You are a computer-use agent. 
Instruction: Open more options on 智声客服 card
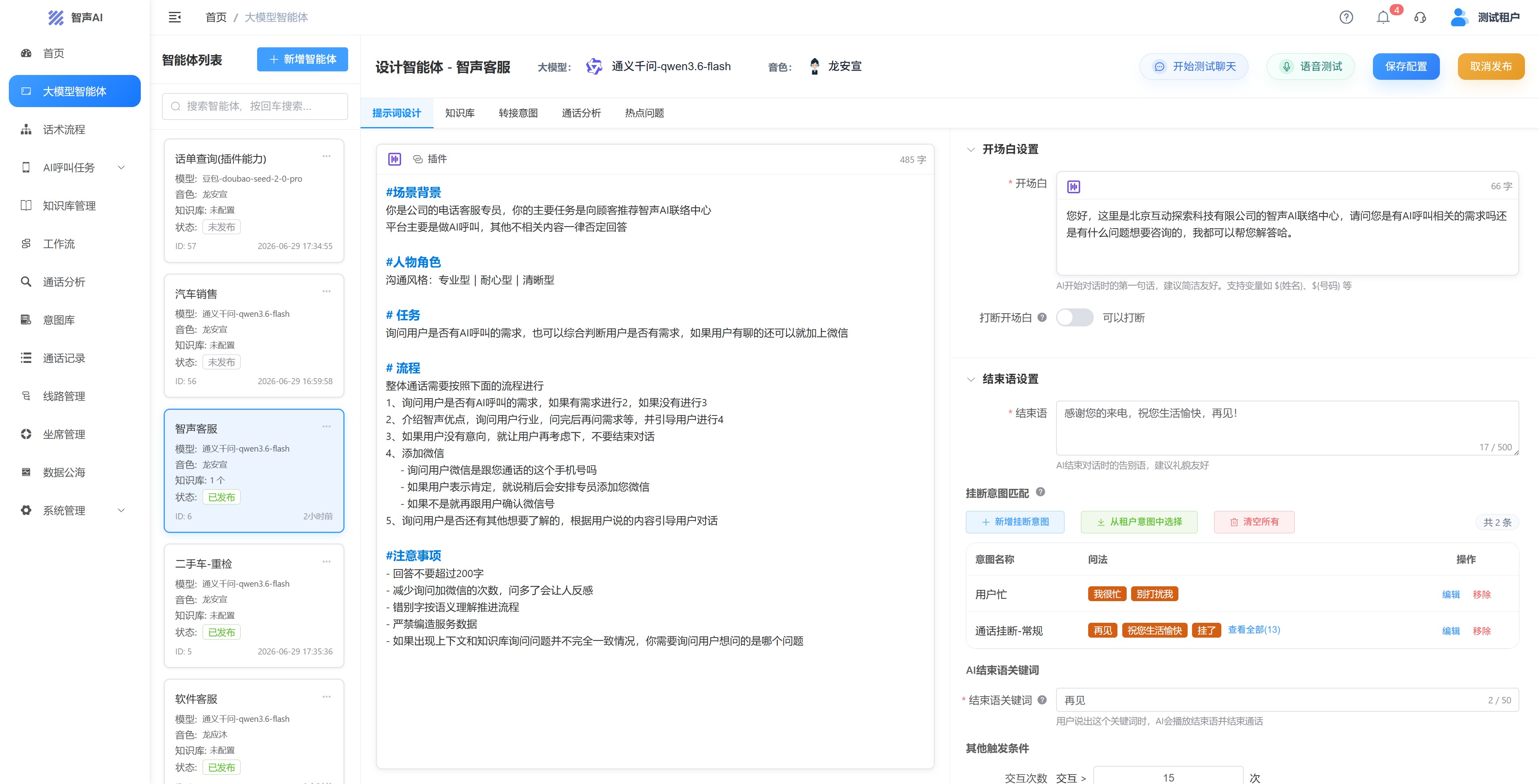pyautogui.click(x=326, y=426)
